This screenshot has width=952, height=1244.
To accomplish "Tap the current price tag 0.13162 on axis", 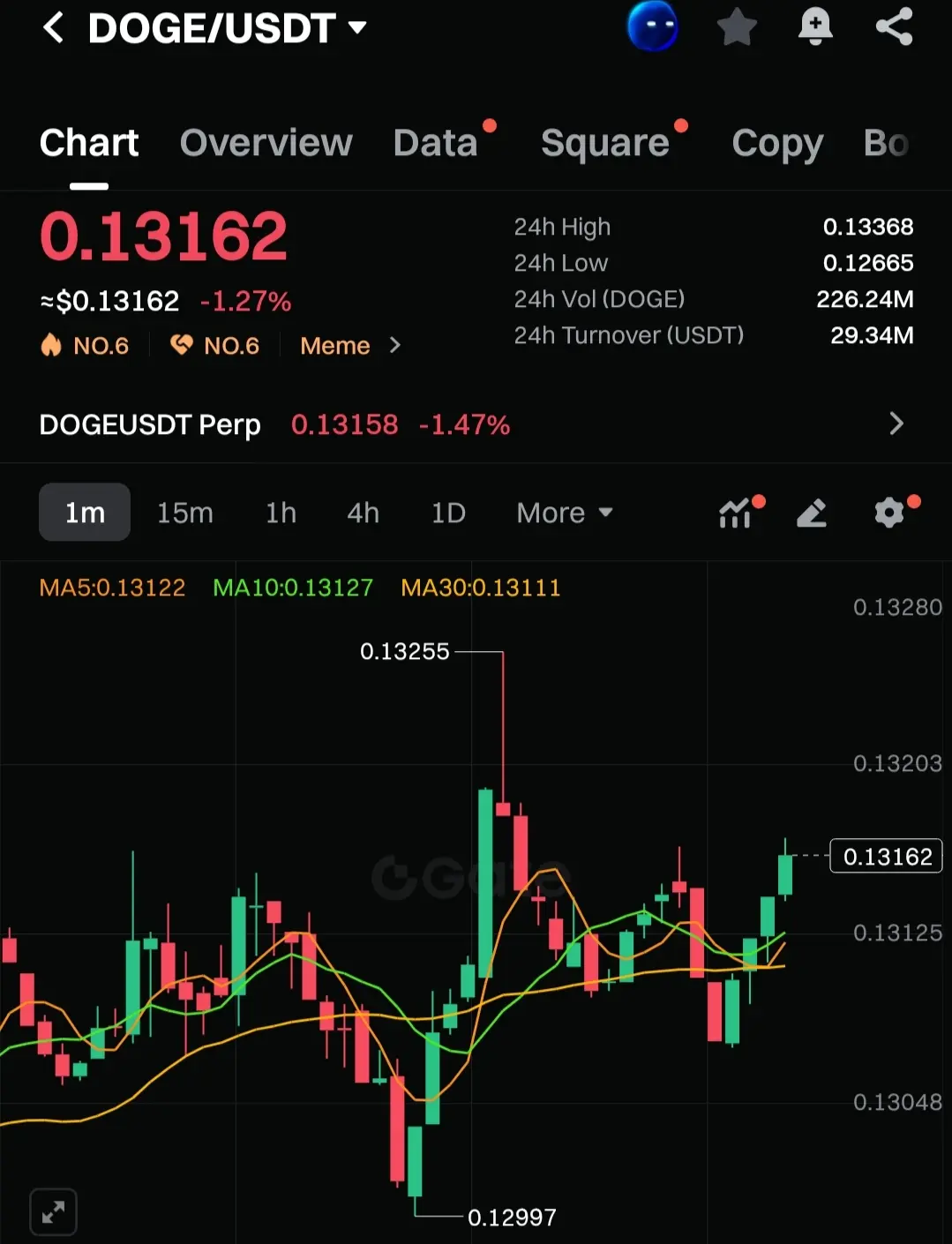I will (887, 856).
